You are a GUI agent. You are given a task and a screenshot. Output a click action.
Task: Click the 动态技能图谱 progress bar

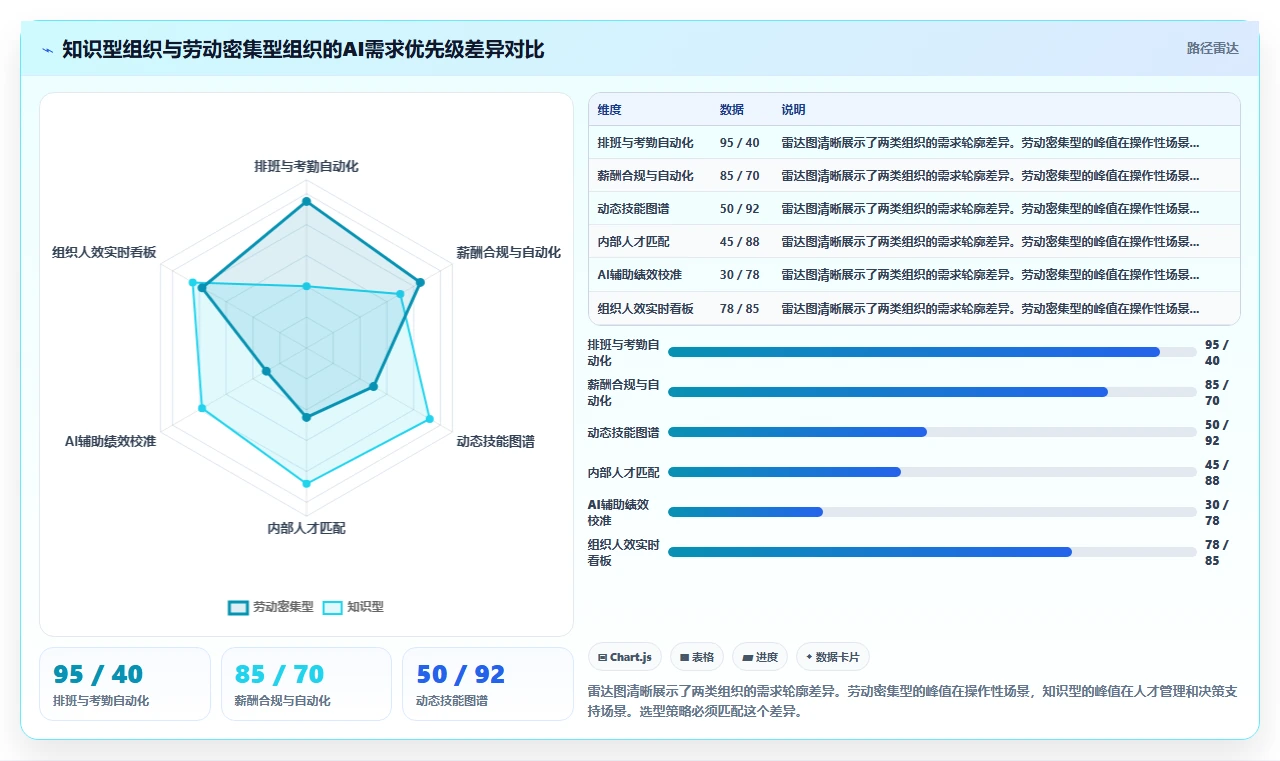tap(932, 432)
